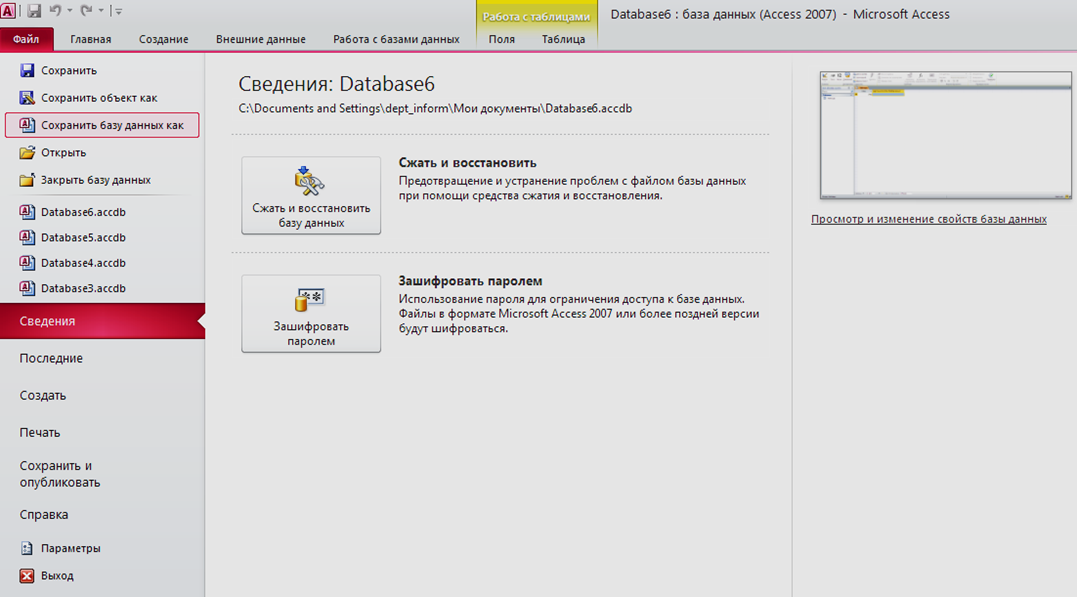The height and width of the screenshot is (597, 1077).
Task: Open the Redo history dropdown arrow
Action: pos(101,10)
